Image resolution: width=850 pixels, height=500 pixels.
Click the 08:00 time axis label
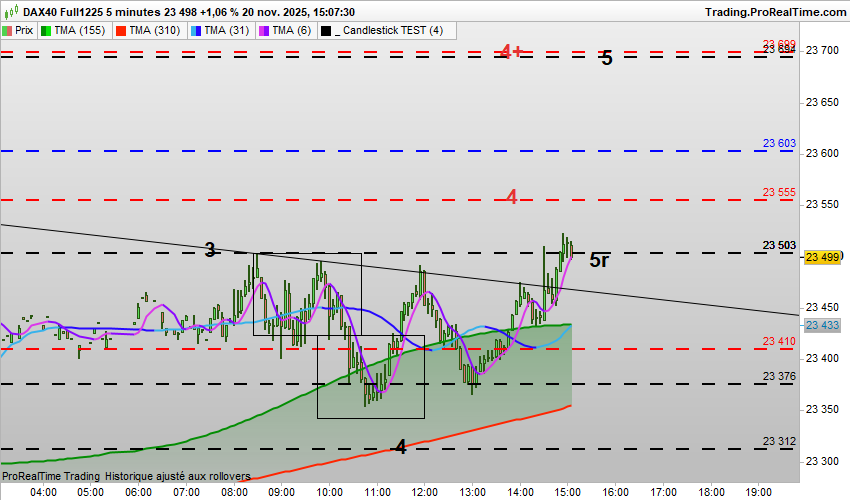tap(234, 492)
